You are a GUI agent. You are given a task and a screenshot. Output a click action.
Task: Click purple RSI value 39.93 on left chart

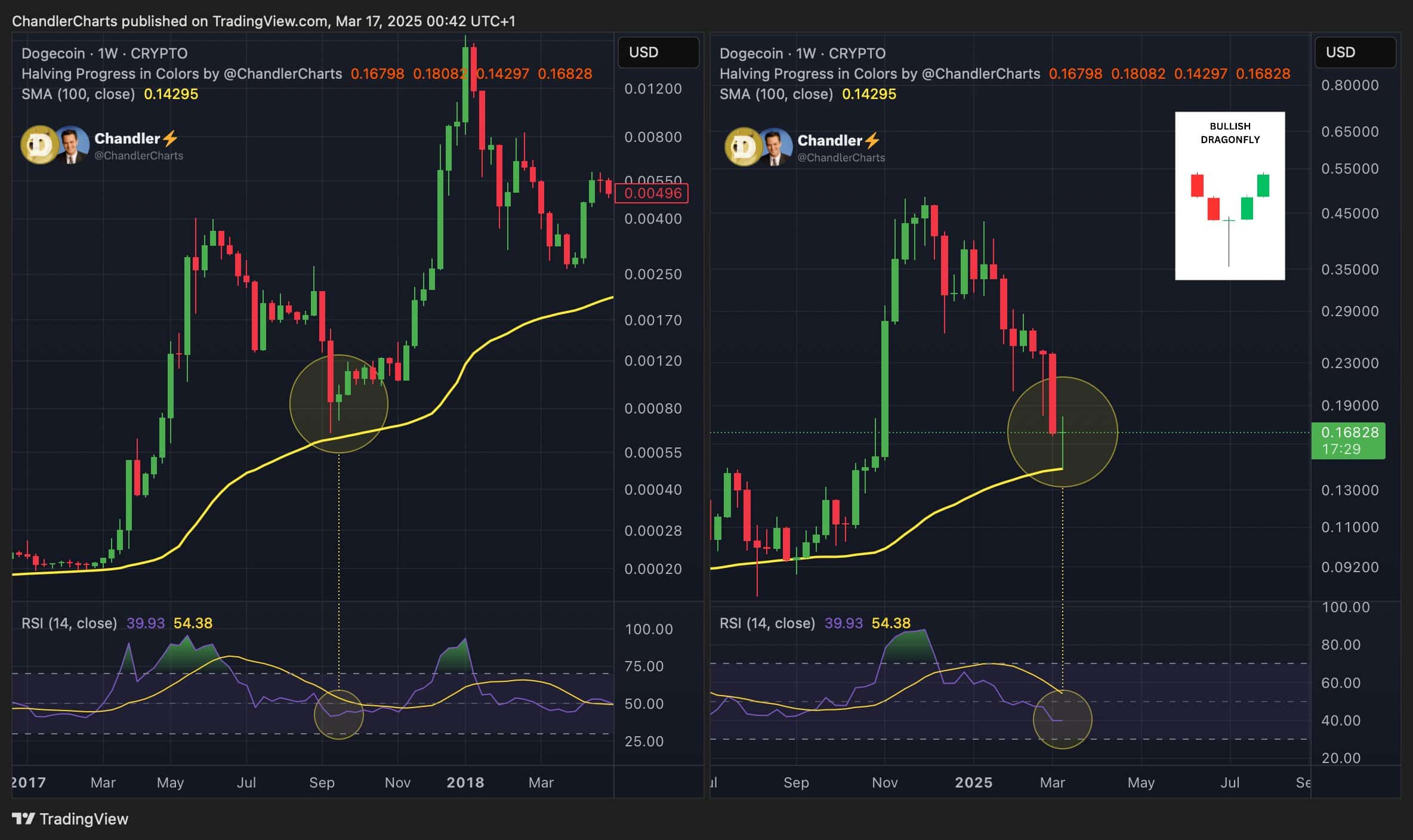[146, 623]
